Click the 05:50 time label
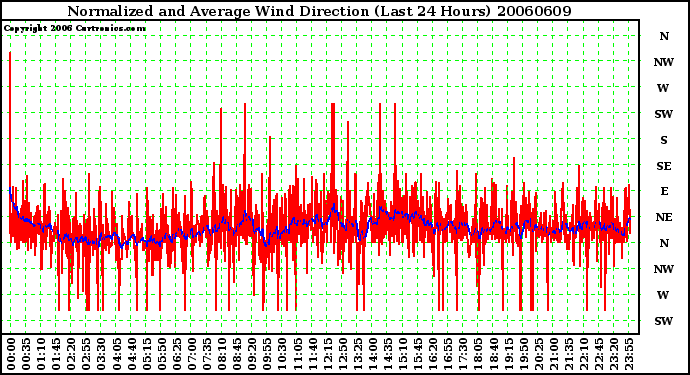The height and width of the screenshot is (375, 690). coord(161,354)
